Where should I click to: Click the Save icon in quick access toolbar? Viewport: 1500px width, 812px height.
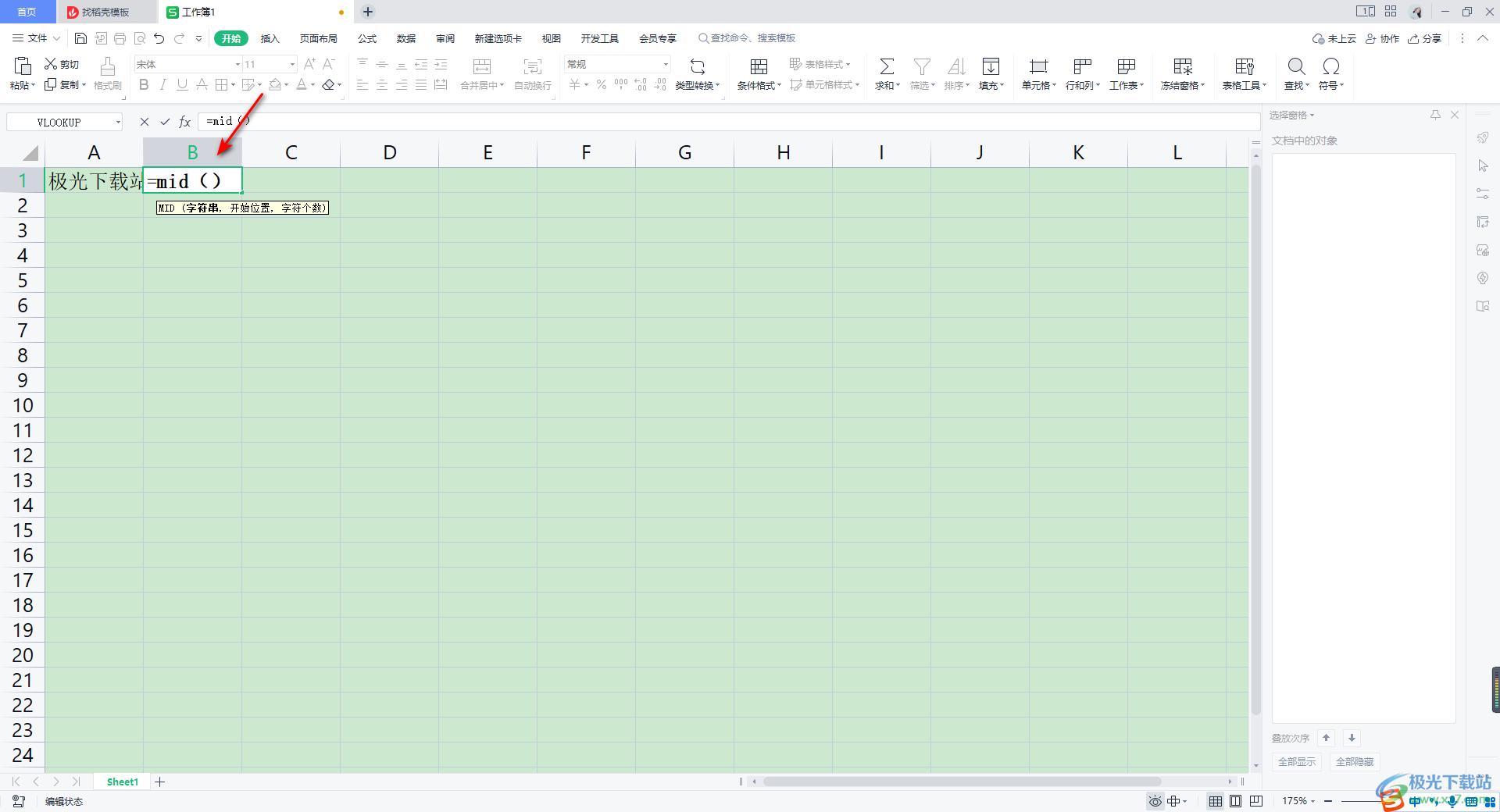80,38
